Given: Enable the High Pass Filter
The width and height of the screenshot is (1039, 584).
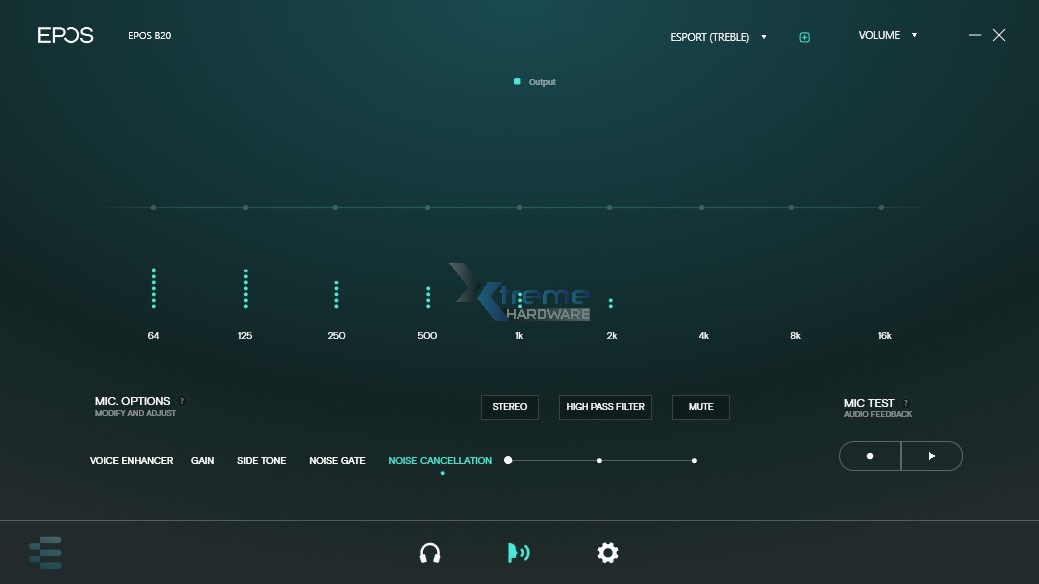Looking at the screenshot, I should [x=605, y=407].
